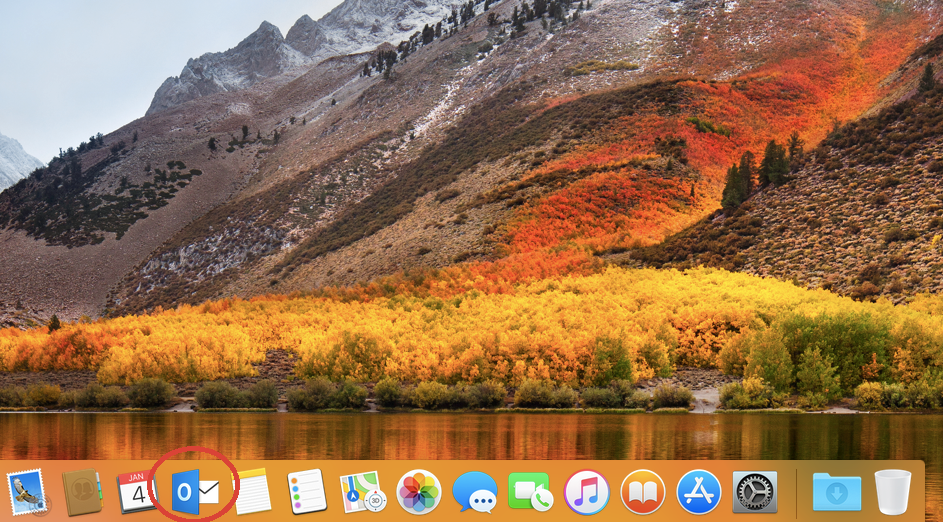Screen dimensions: 943x522
Task: Open the Photos app
Action: [419, 492]
